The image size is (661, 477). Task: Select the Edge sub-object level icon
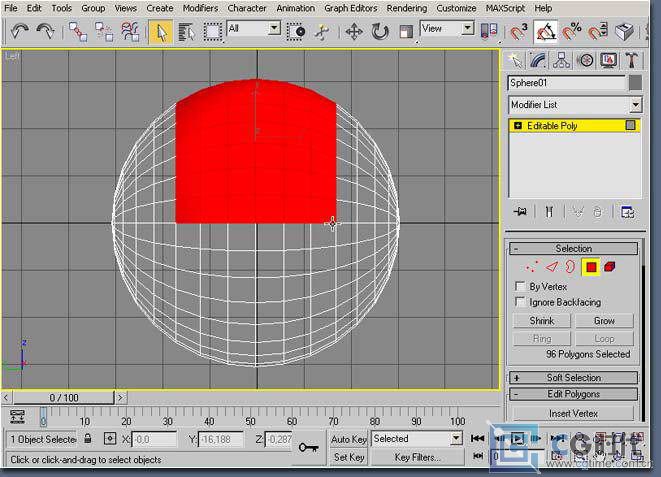click(x=552, y=267)
